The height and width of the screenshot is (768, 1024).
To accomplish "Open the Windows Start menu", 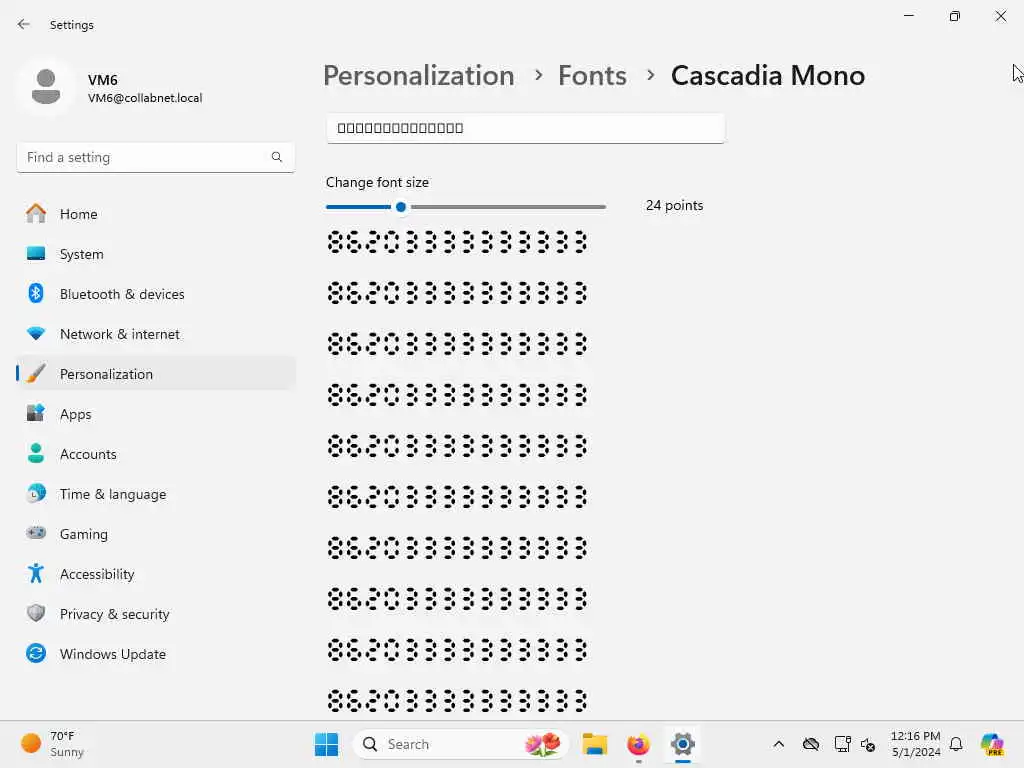I will pos(327,744).
